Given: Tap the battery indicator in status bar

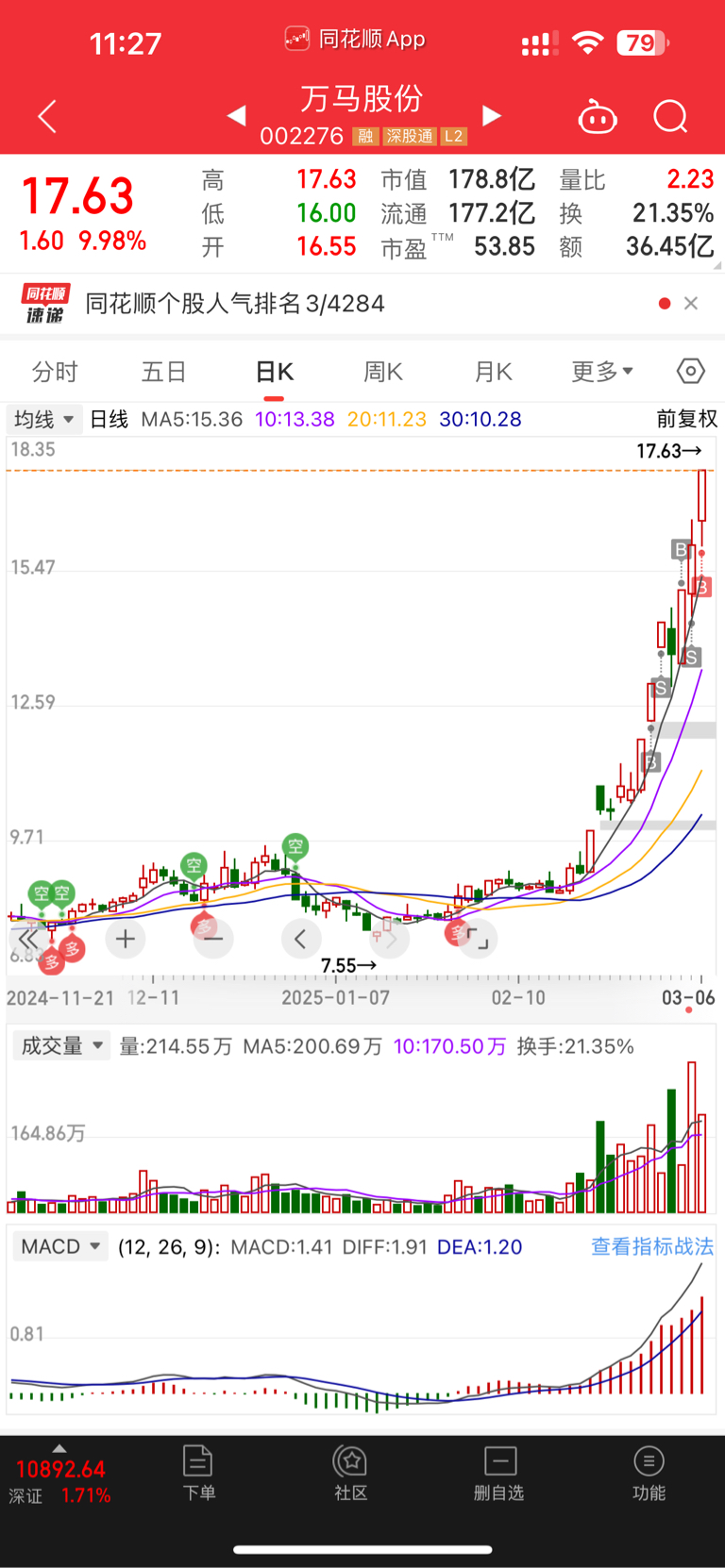Looking at the screenshot, I should [x=643, y=42].
